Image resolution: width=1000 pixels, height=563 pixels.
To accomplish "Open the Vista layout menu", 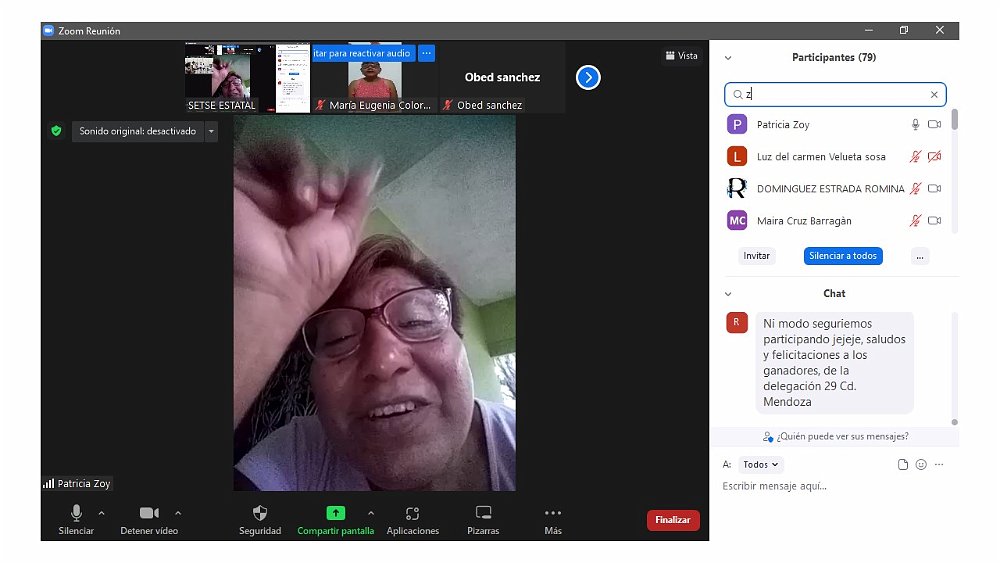I will pos(681,56).
